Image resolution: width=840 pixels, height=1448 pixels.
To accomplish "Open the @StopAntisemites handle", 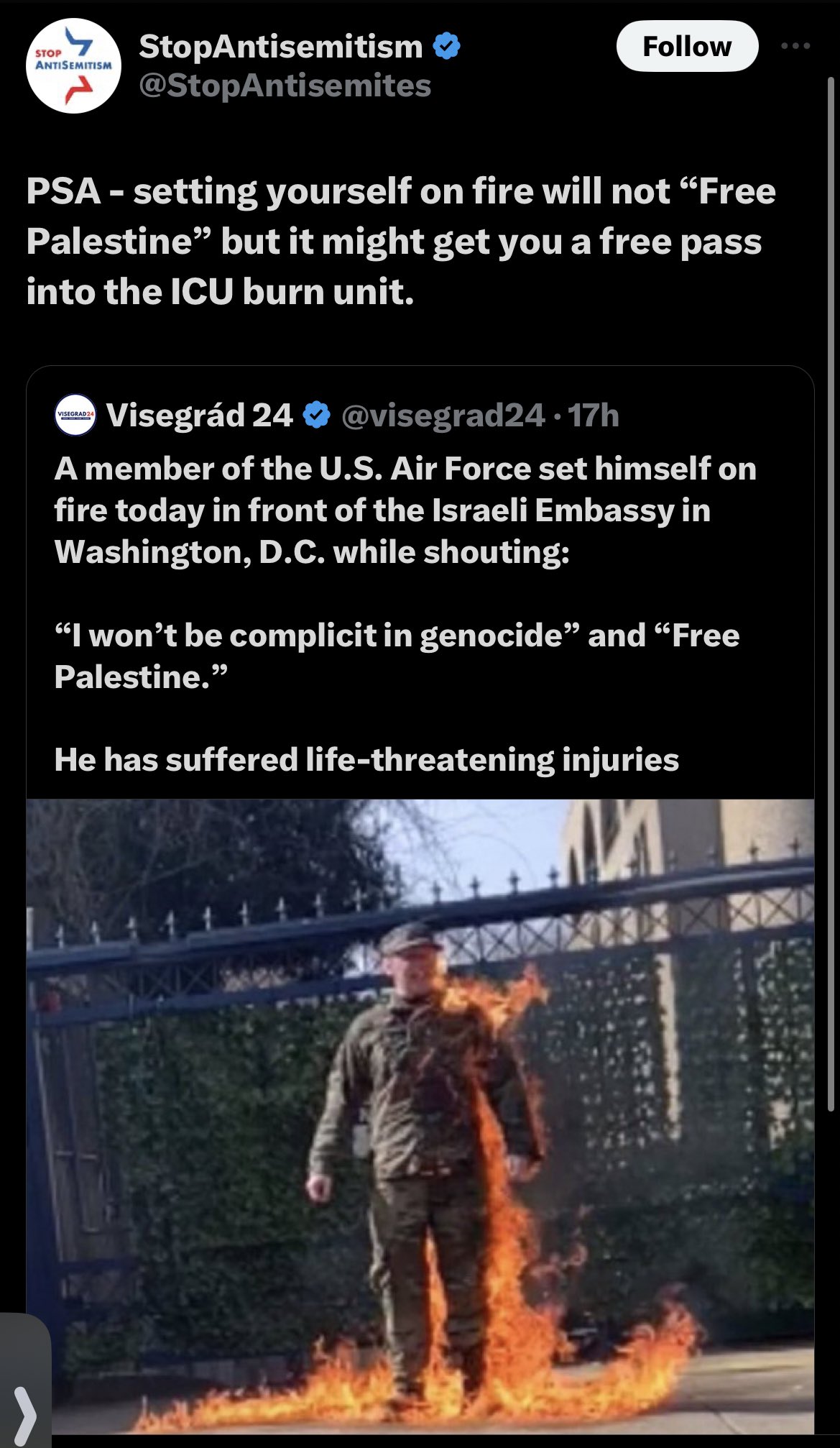I will (285, 86).
